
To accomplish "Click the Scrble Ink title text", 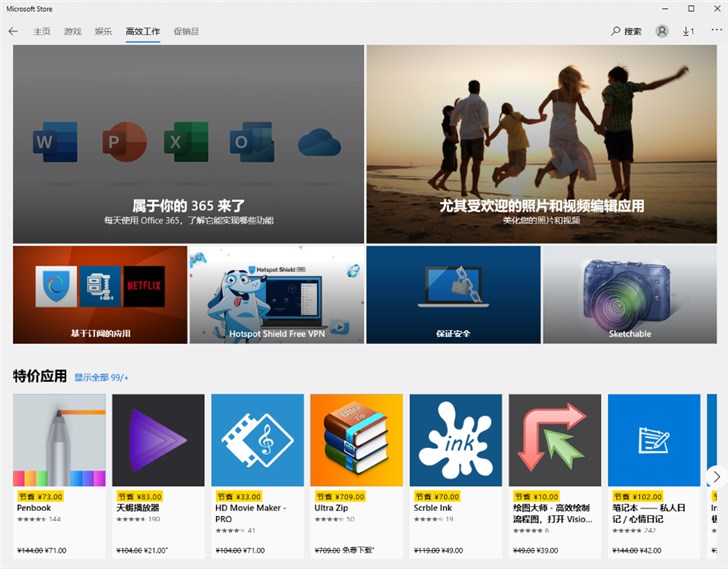I will click(x=433, y=508).
